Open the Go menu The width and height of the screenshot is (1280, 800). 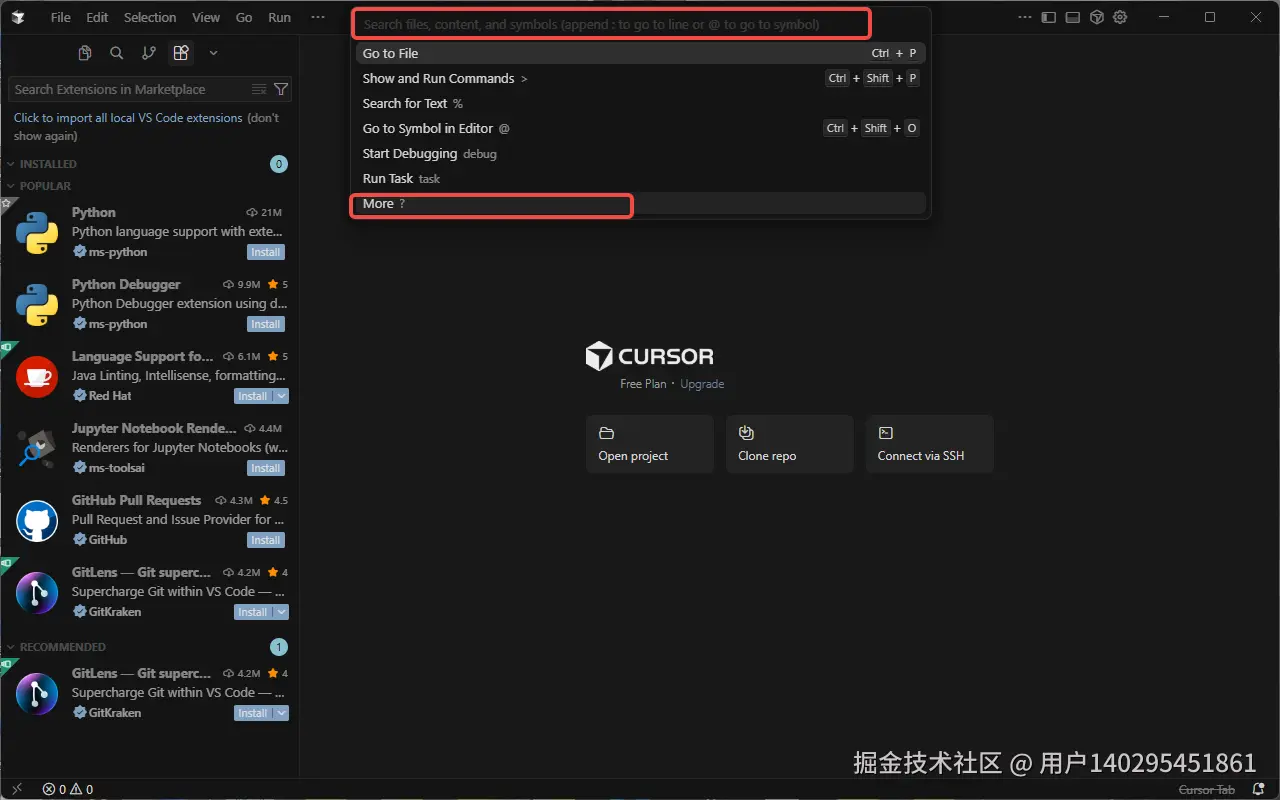(244, 17)
